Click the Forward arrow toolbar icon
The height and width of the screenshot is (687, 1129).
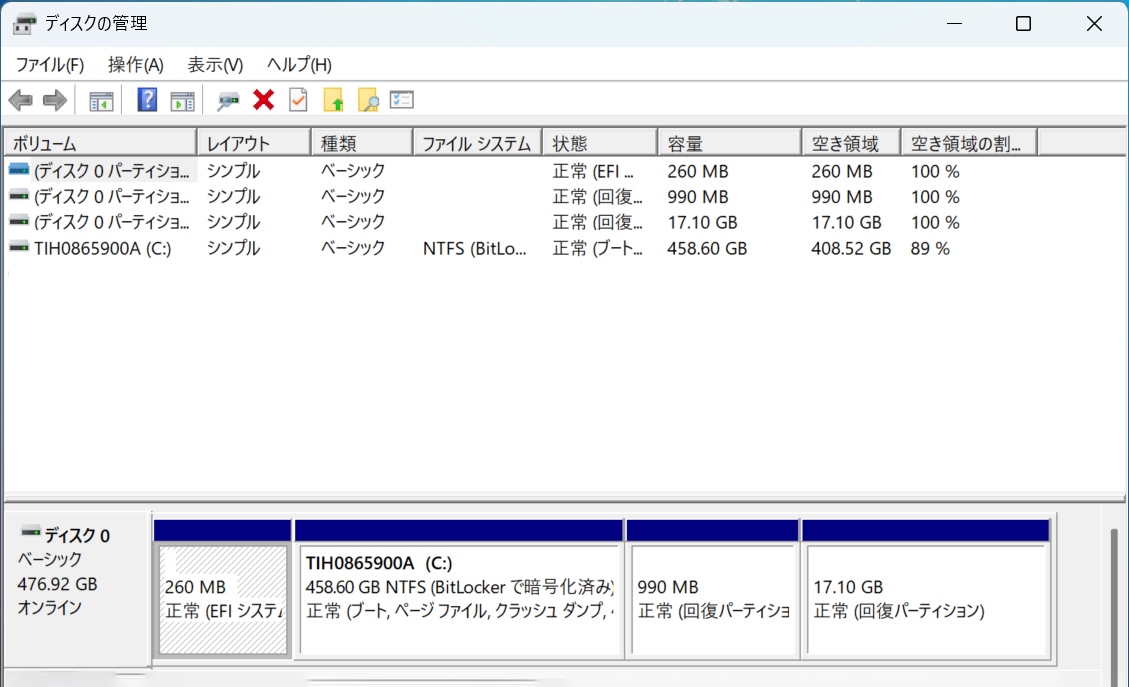tap(55, 100)
